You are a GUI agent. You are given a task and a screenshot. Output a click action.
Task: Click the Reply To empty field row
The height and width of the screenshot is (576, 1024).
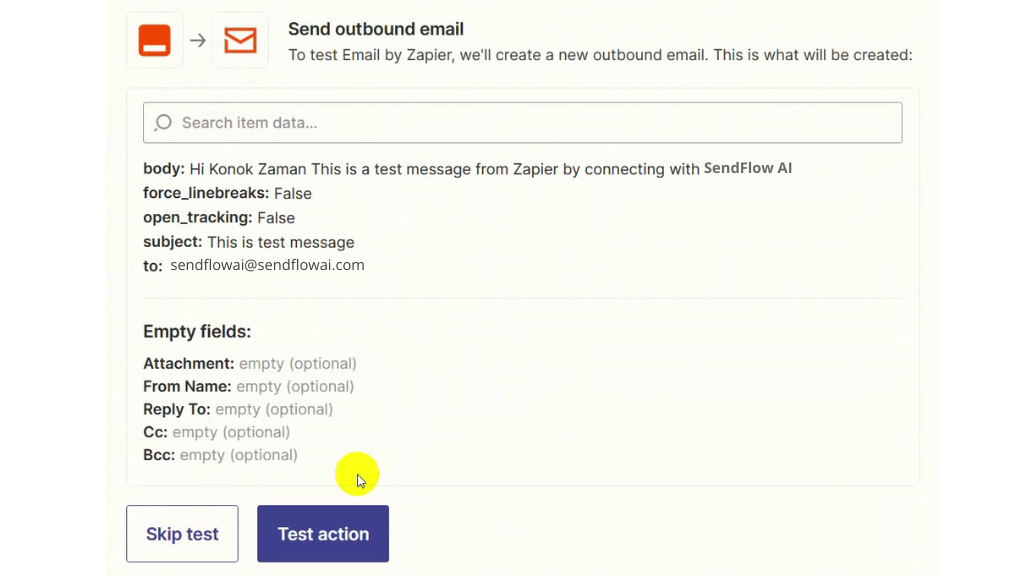point(238,409)
